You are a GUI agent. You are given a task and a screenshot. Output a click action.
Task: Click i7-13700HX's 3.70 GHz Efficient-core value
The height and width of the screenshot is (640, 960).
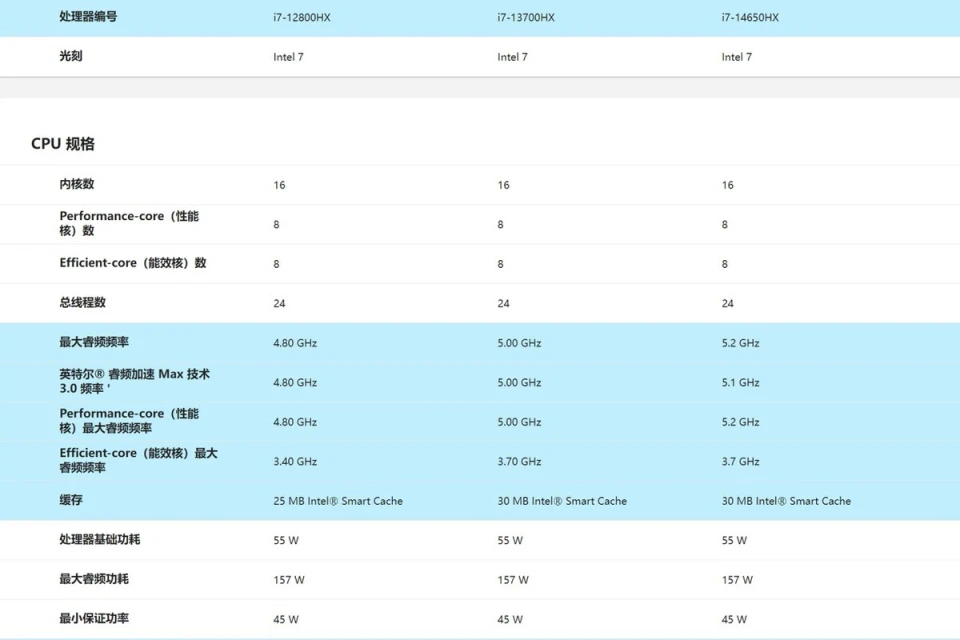pyautogui.click(x=519, y=462)
